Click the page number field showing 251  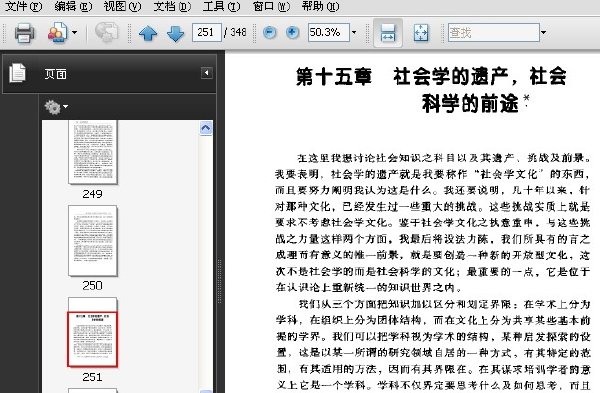[x=207, y=33]
